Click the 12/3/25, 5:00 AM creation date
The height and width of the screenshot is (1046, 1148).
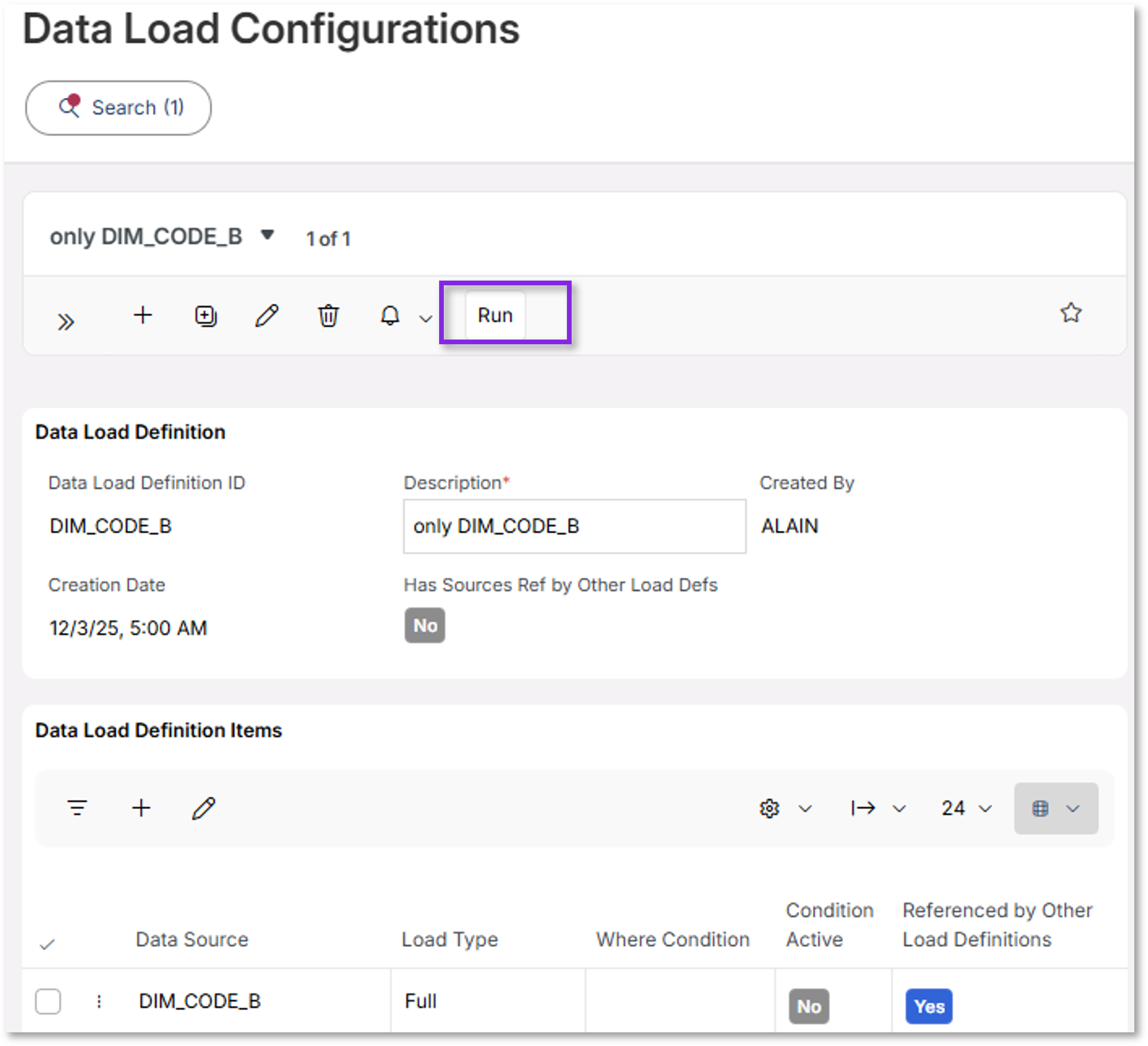[128, 628]
